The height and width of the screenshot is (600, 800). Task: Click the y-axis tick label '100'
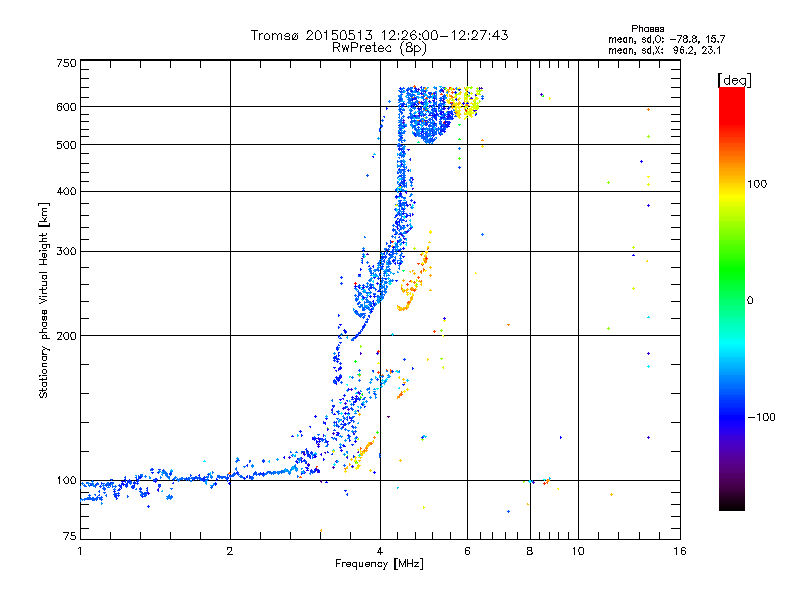[66, 480]
